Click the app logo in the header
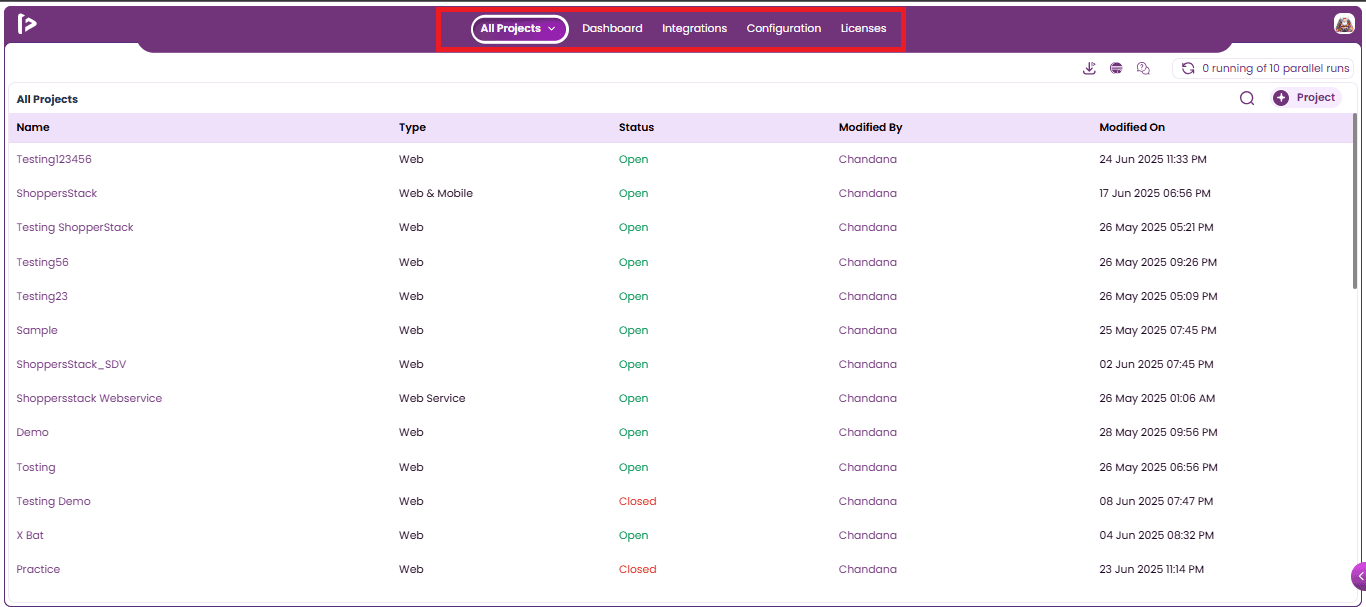Viewport: 1366px width, 607px height. tap(27, 24)
